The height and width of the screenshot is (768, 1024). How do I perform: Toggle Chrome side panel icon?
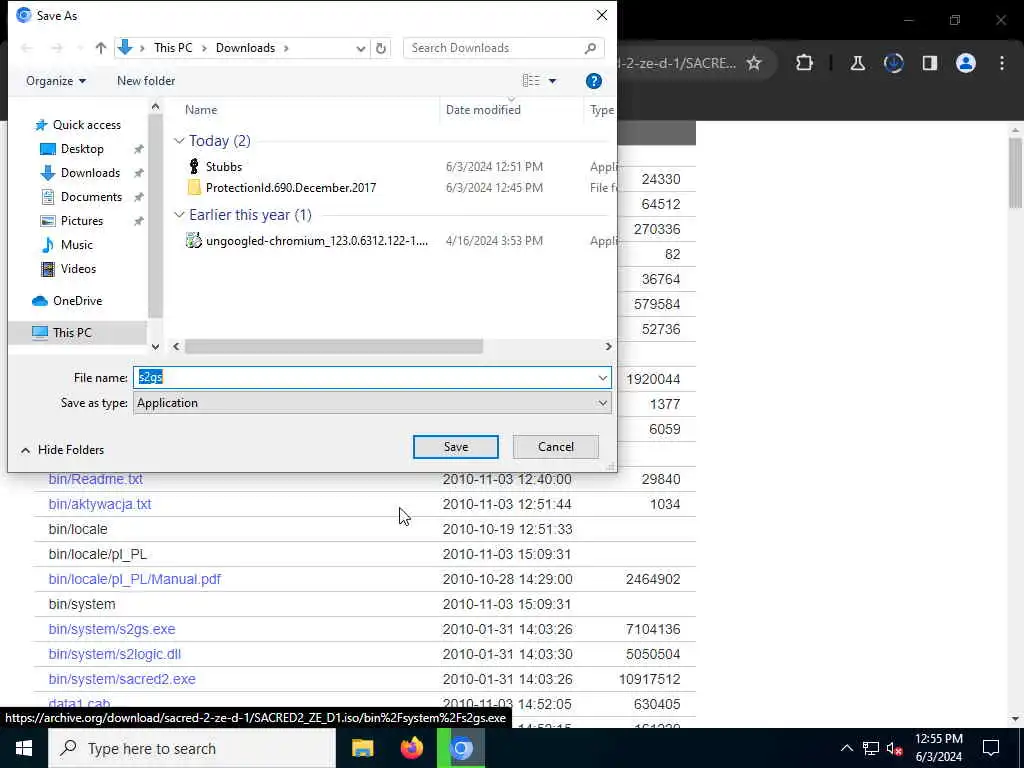(x=929, y=63)
